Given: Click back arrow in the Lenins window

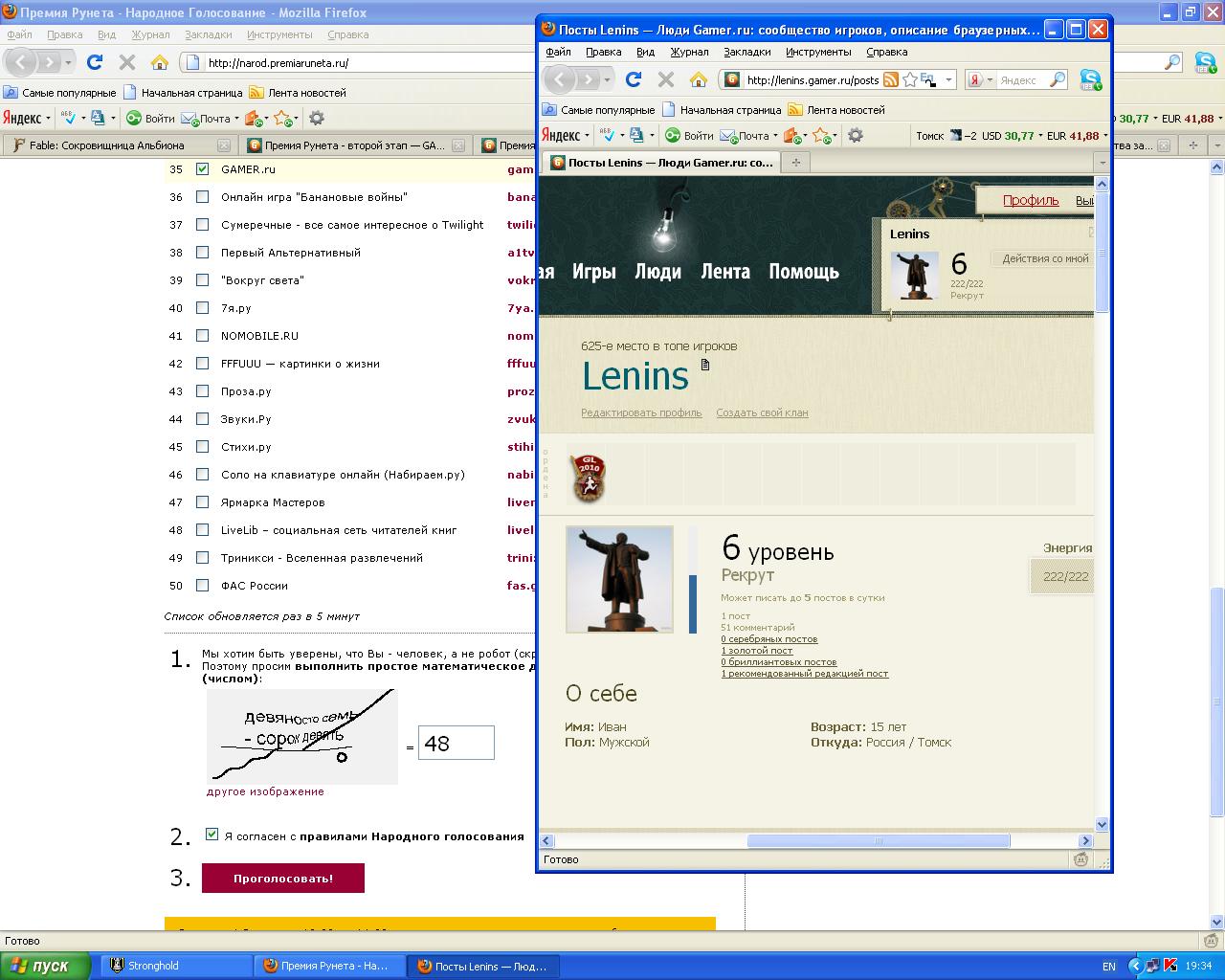Looking at the screenshot, I should pos(560,79).
